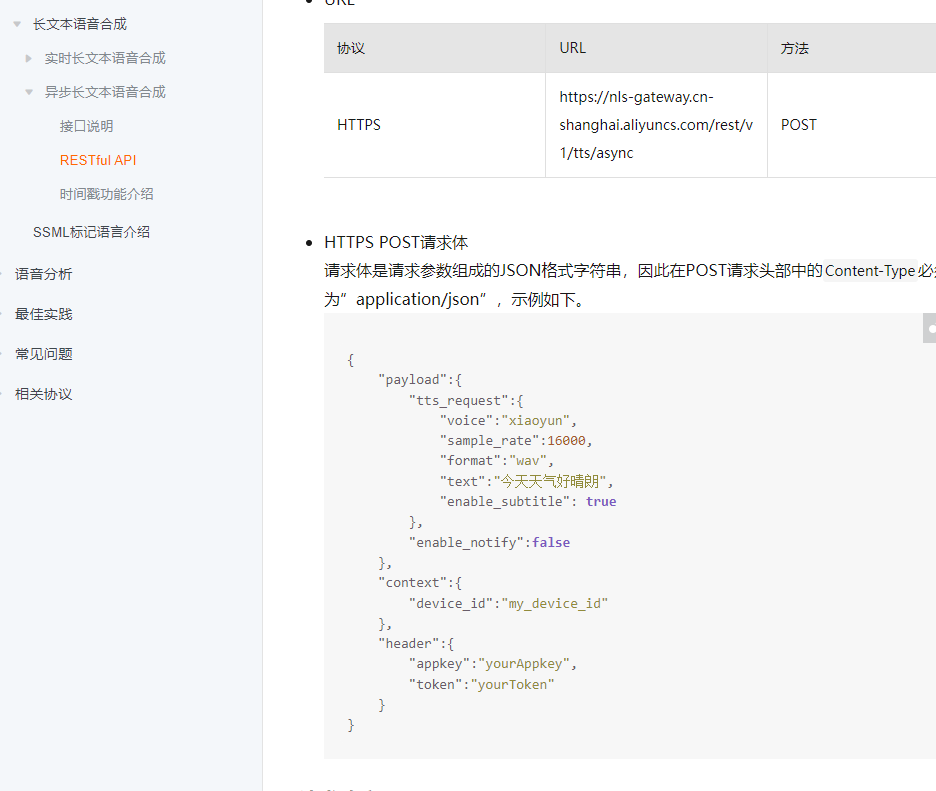Open the 语音分析 sidebar section

click(44, 274)
